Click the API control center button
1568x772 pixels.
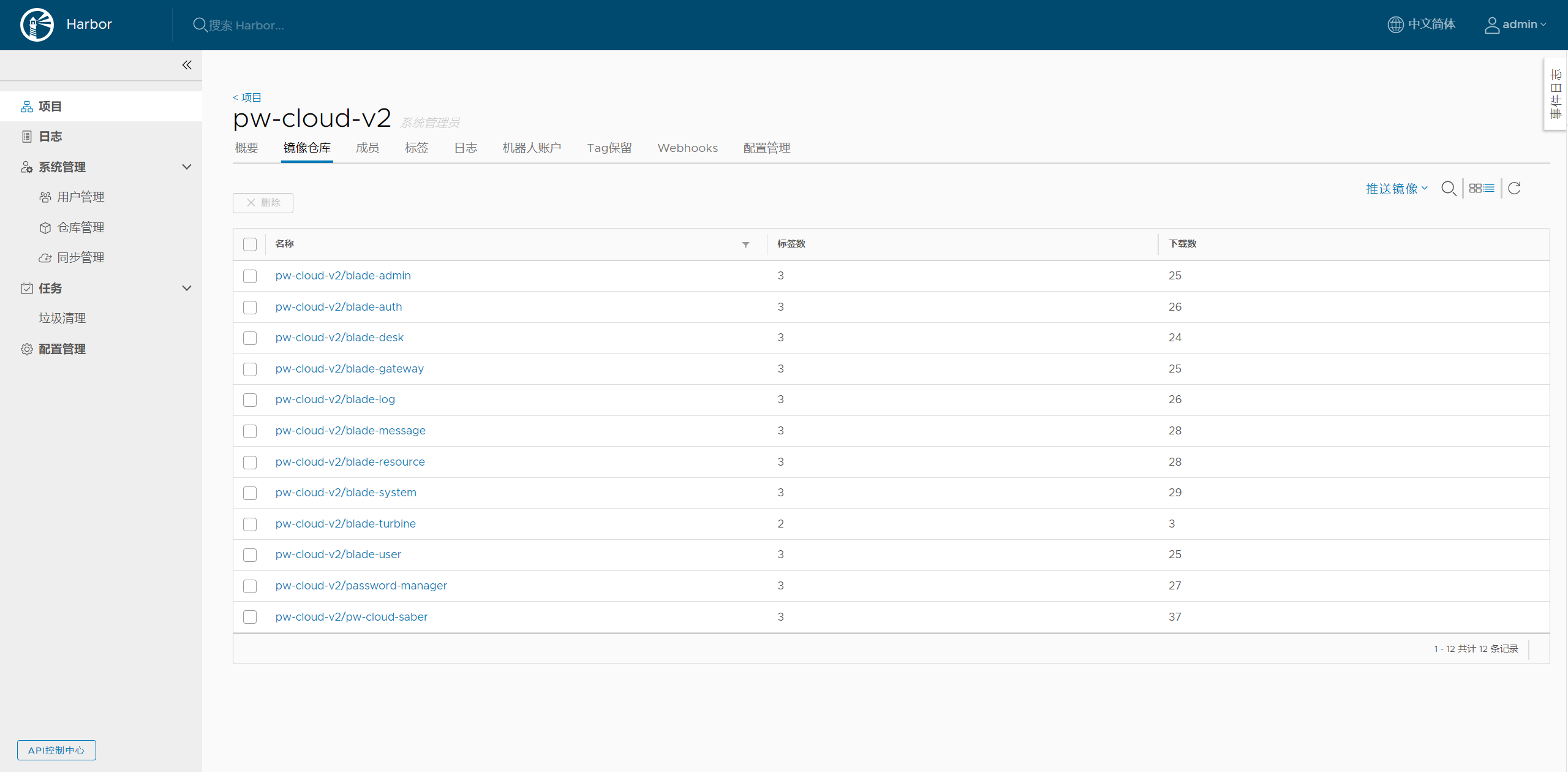point(56,750)
